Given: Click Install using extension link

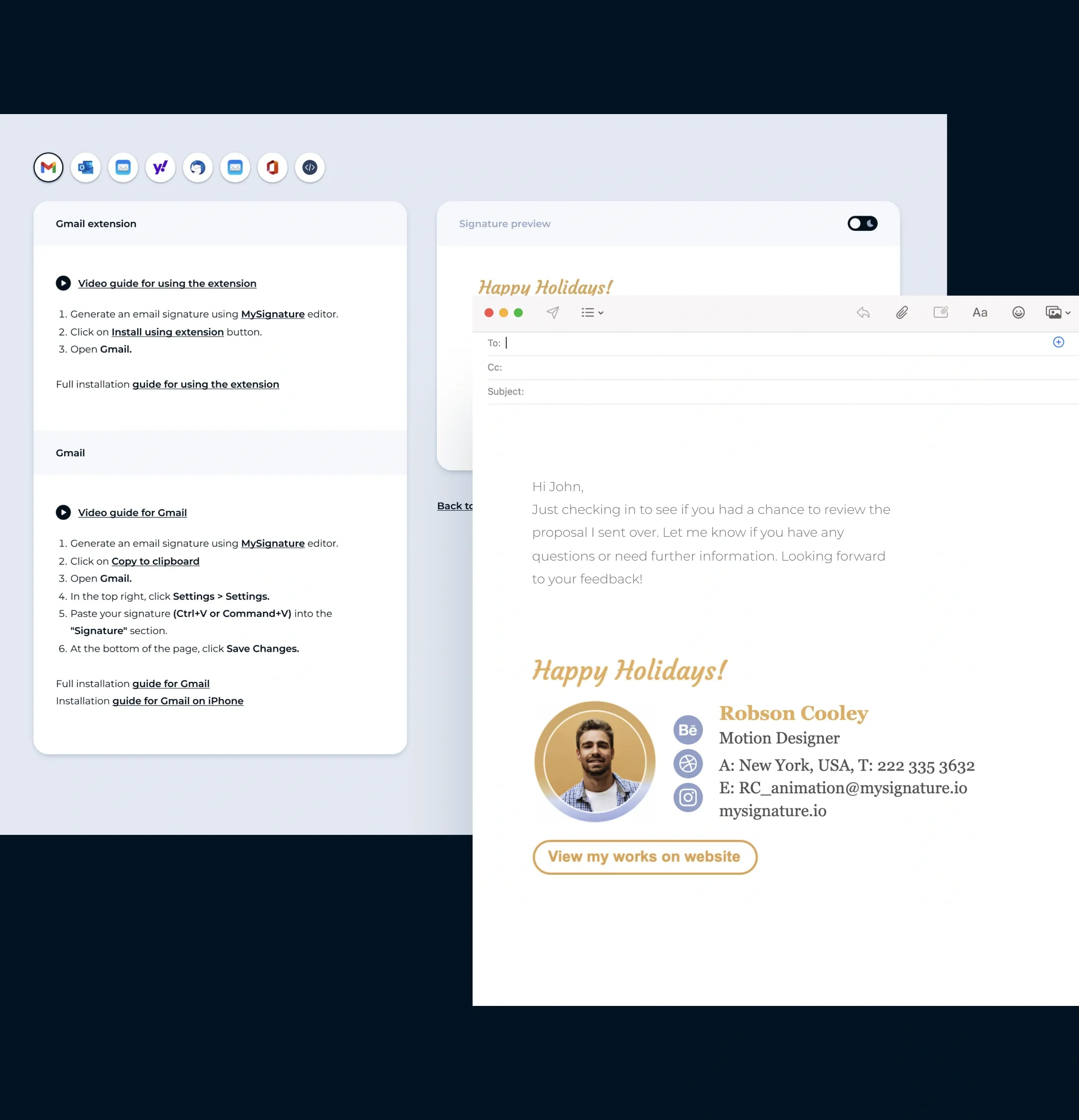Looking at the screenshot, I should pyautogui.click(x=168, y=332).
